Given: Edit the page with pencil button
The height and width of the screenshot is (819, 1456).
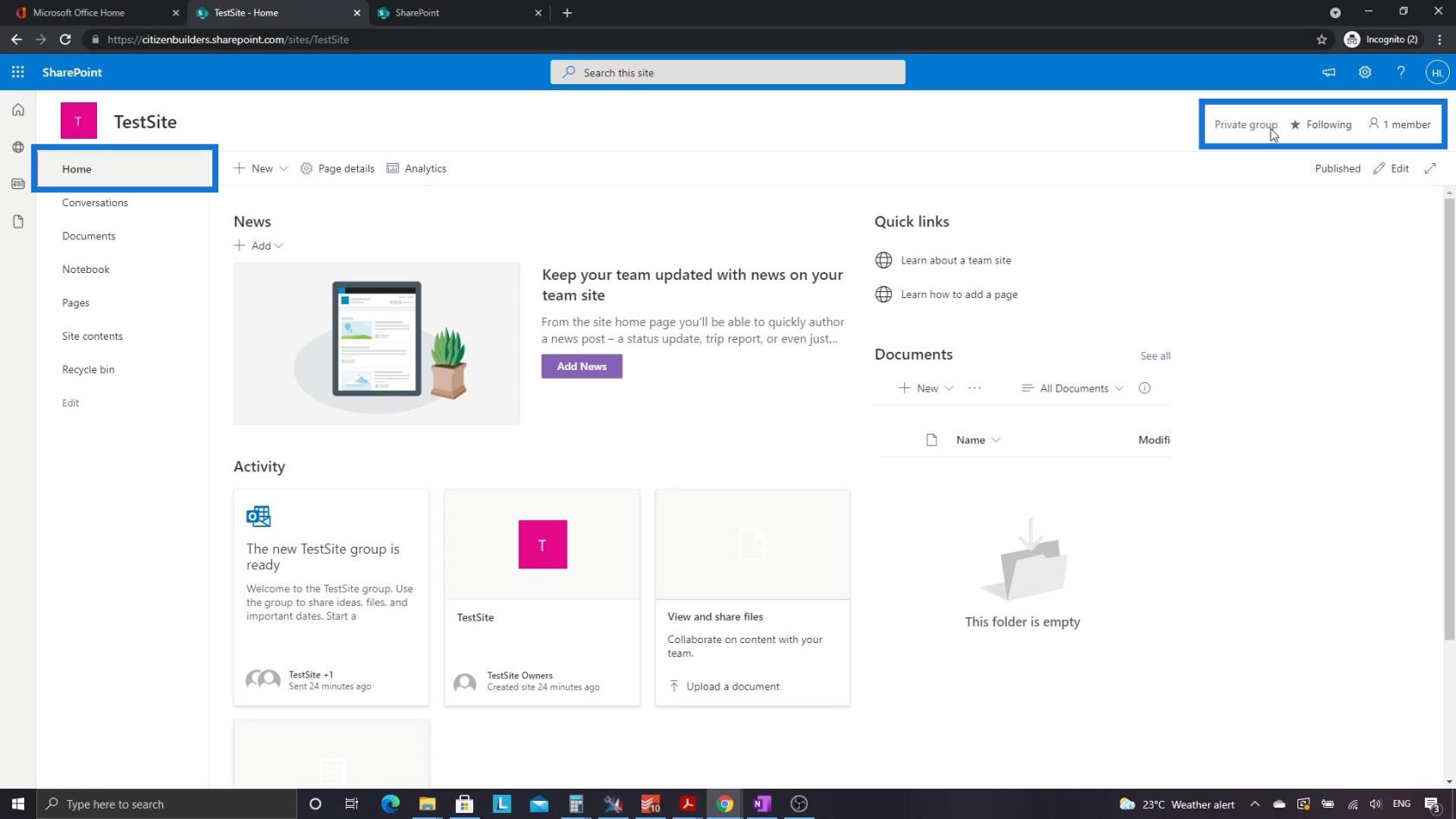Looking at the screenshot, I should click(x=1391, y=168).
